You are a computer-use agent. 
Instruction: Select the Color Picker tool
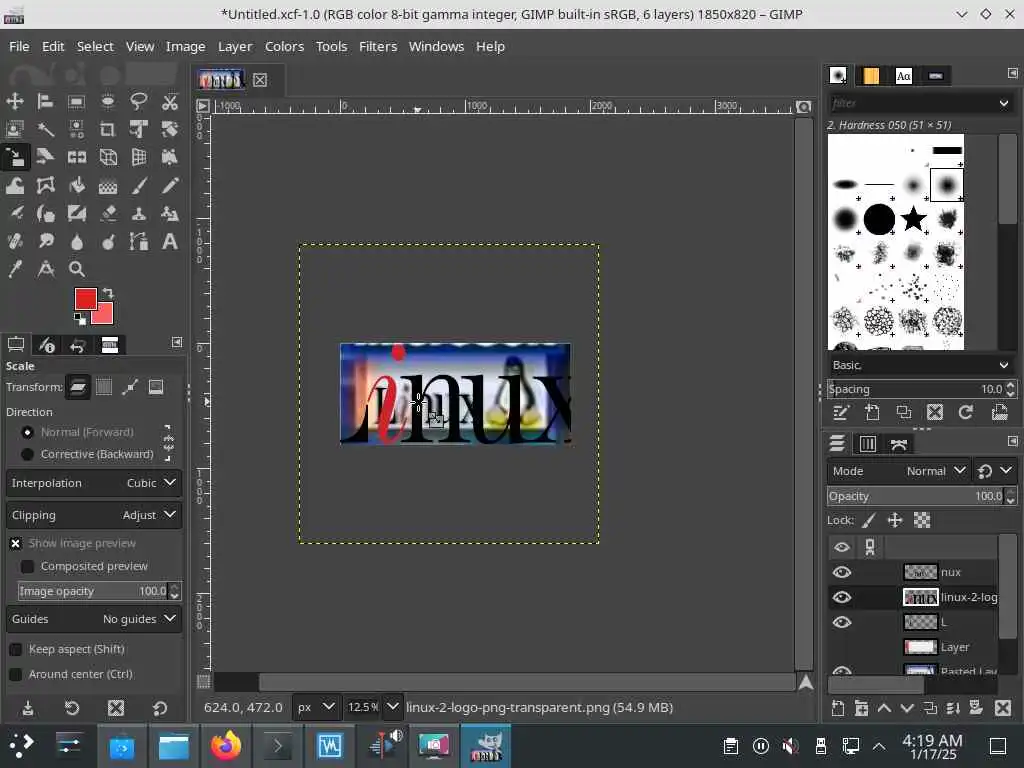coord(15,269)
